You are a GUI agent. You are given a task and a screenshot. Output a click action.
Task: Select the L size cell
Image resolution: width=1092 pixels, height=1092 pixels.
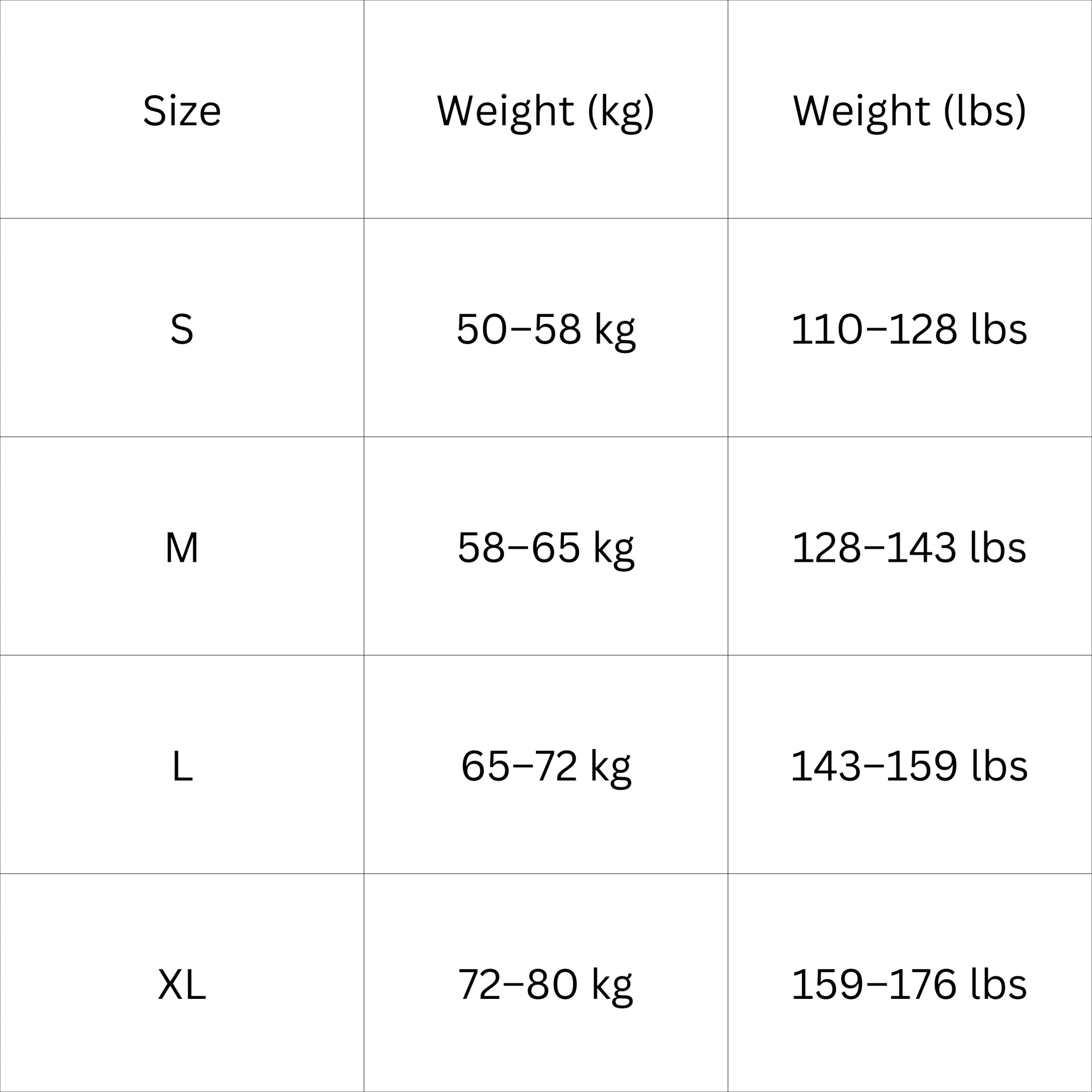pyautogui.click(x=181, y=767)
